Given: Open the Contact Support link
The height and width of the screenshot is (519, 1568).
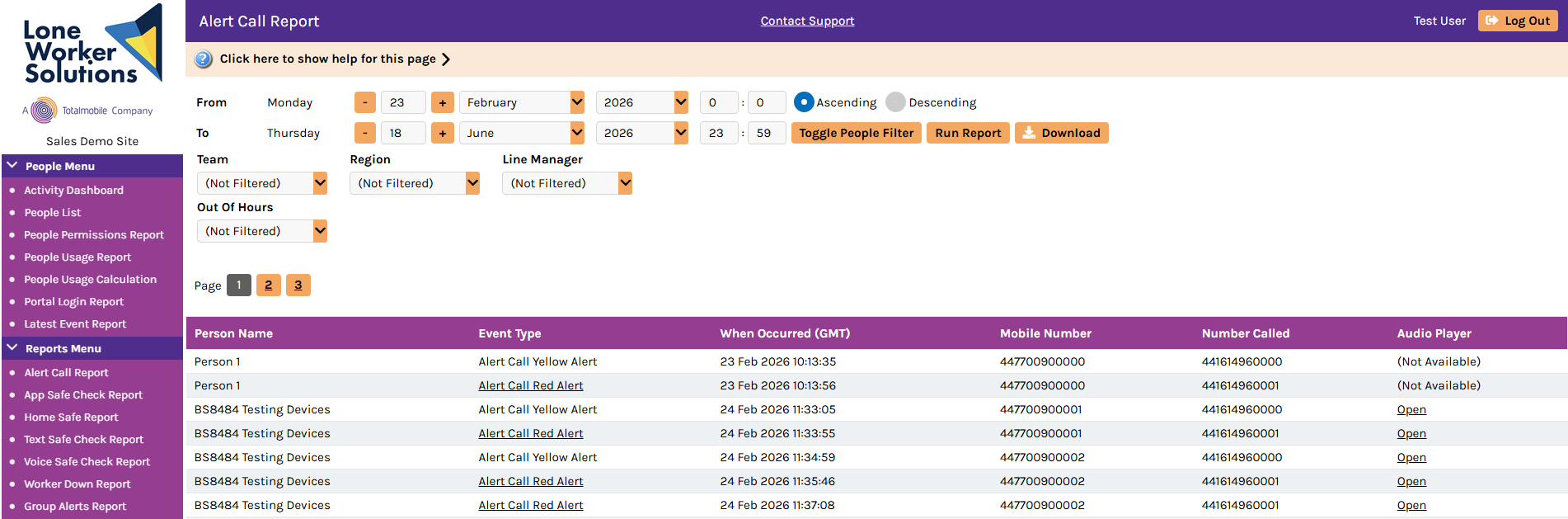Looking at the screenshot, I should pos(807,21).
